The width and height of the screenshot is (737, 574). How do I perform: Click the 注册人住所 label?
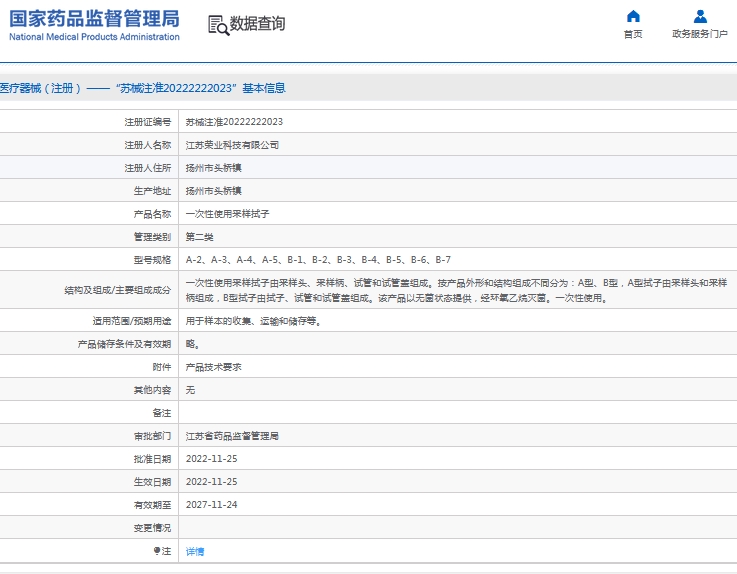click(148, 168)
